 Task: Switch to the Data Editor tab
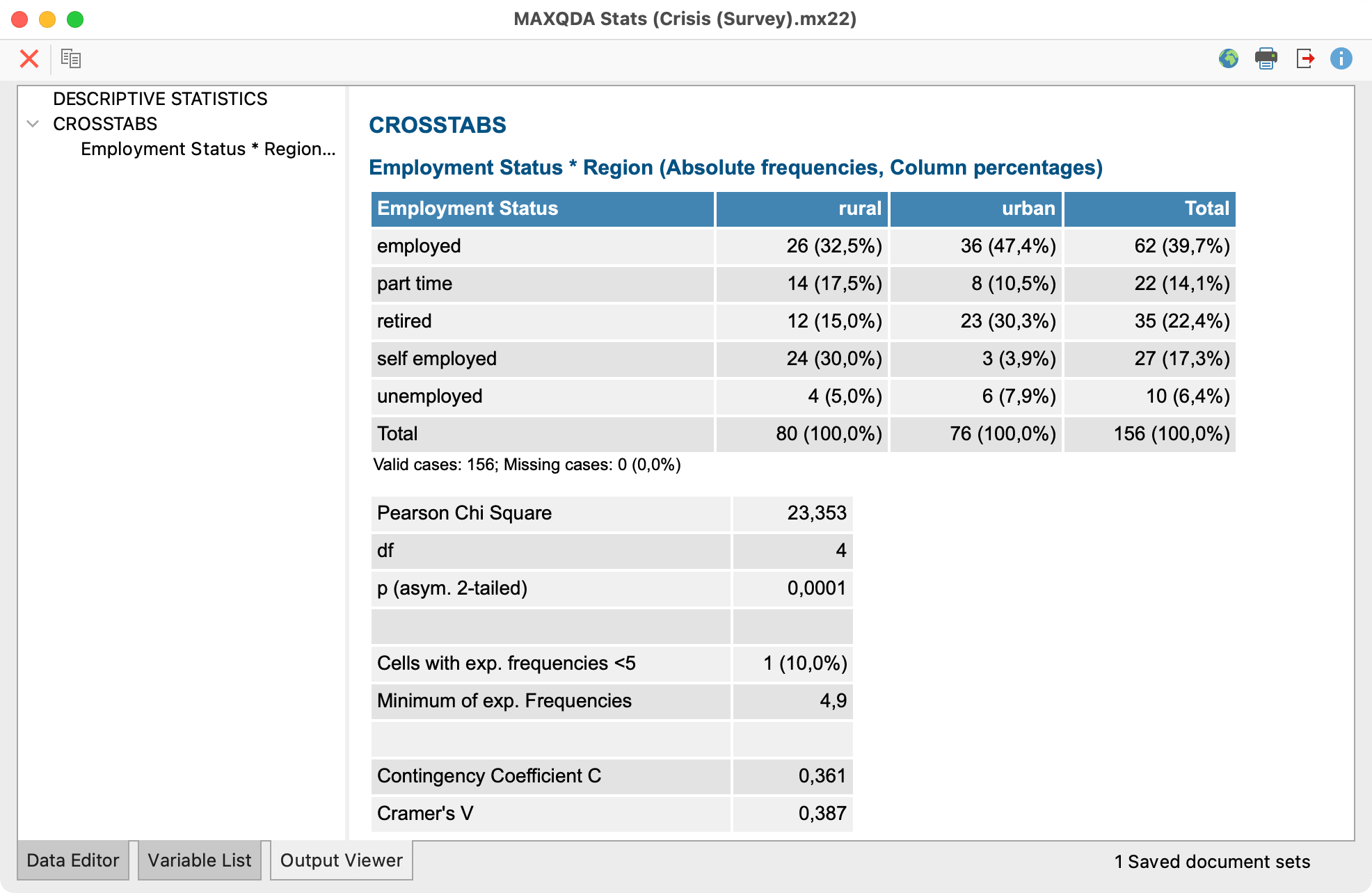pyautogui.click(x=73, y=860)
